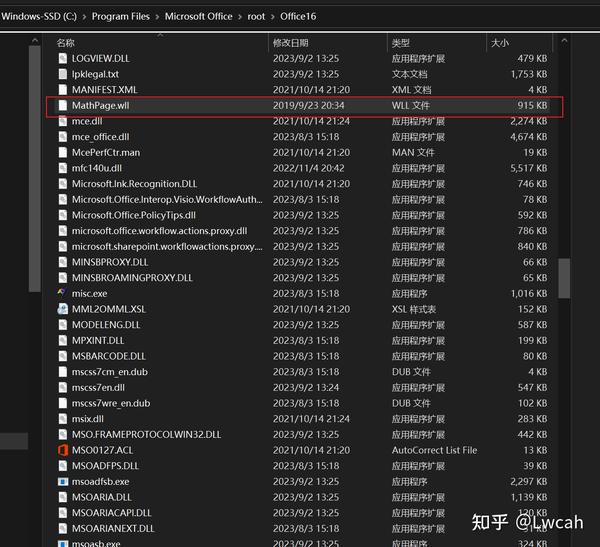600x547 pixels.
Task: Go to Windows-SSD (C:) in address bar
Action: 39,16
